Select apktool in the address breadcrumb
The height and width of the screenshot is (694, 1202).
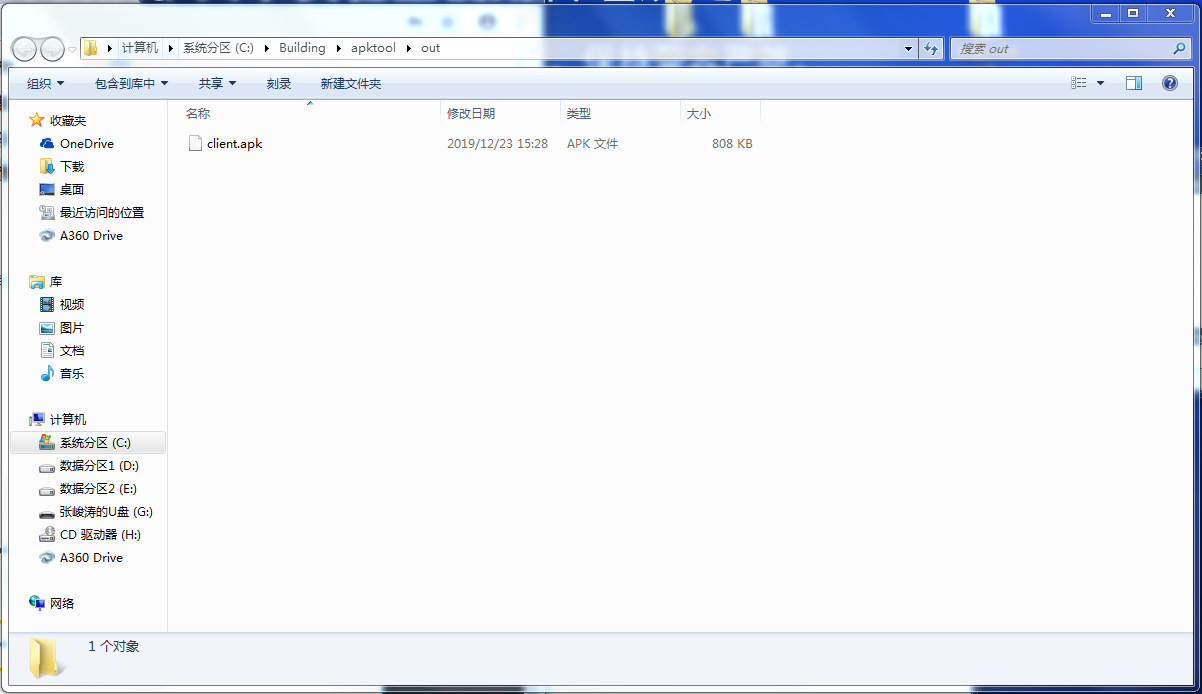tap(373, 48)
